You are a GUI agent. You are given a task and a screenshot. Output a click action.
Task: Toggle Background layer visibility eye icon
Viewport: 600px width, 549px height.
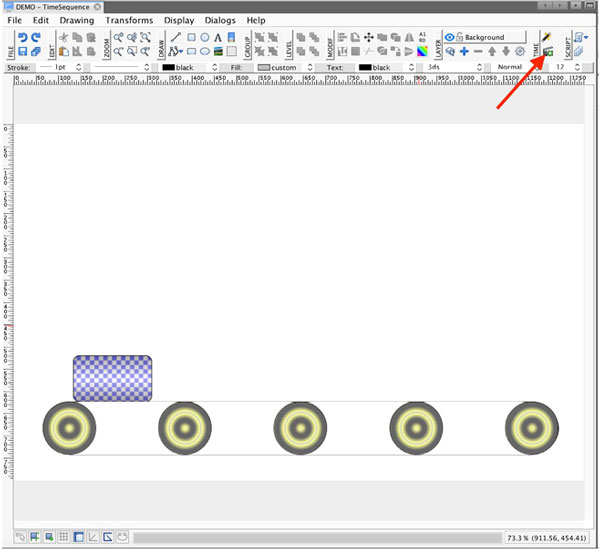[x=450, y=37]
